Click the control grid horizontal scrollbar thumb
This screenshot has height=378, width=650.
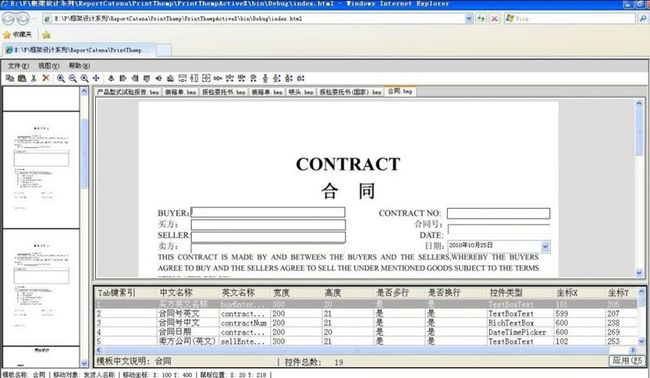pos(357,350)
